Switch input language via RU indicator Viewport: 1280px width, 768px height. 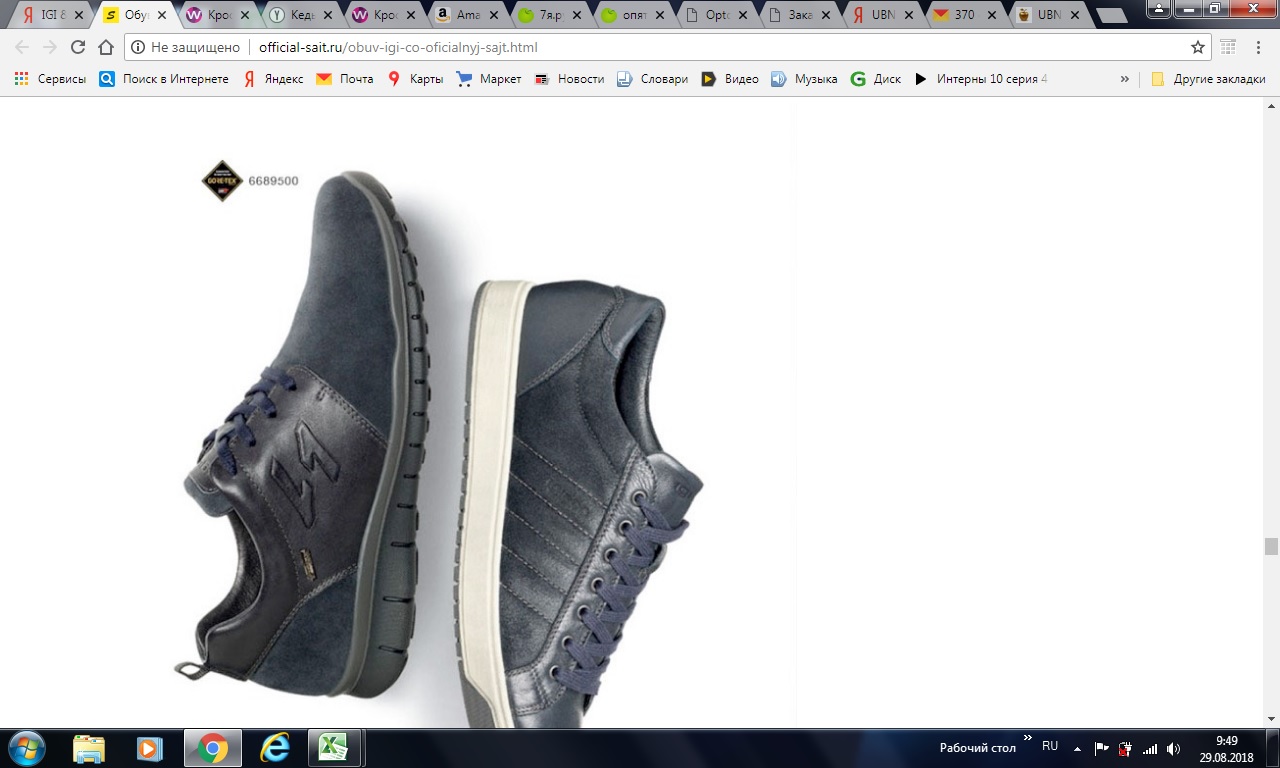[1050, 746]
